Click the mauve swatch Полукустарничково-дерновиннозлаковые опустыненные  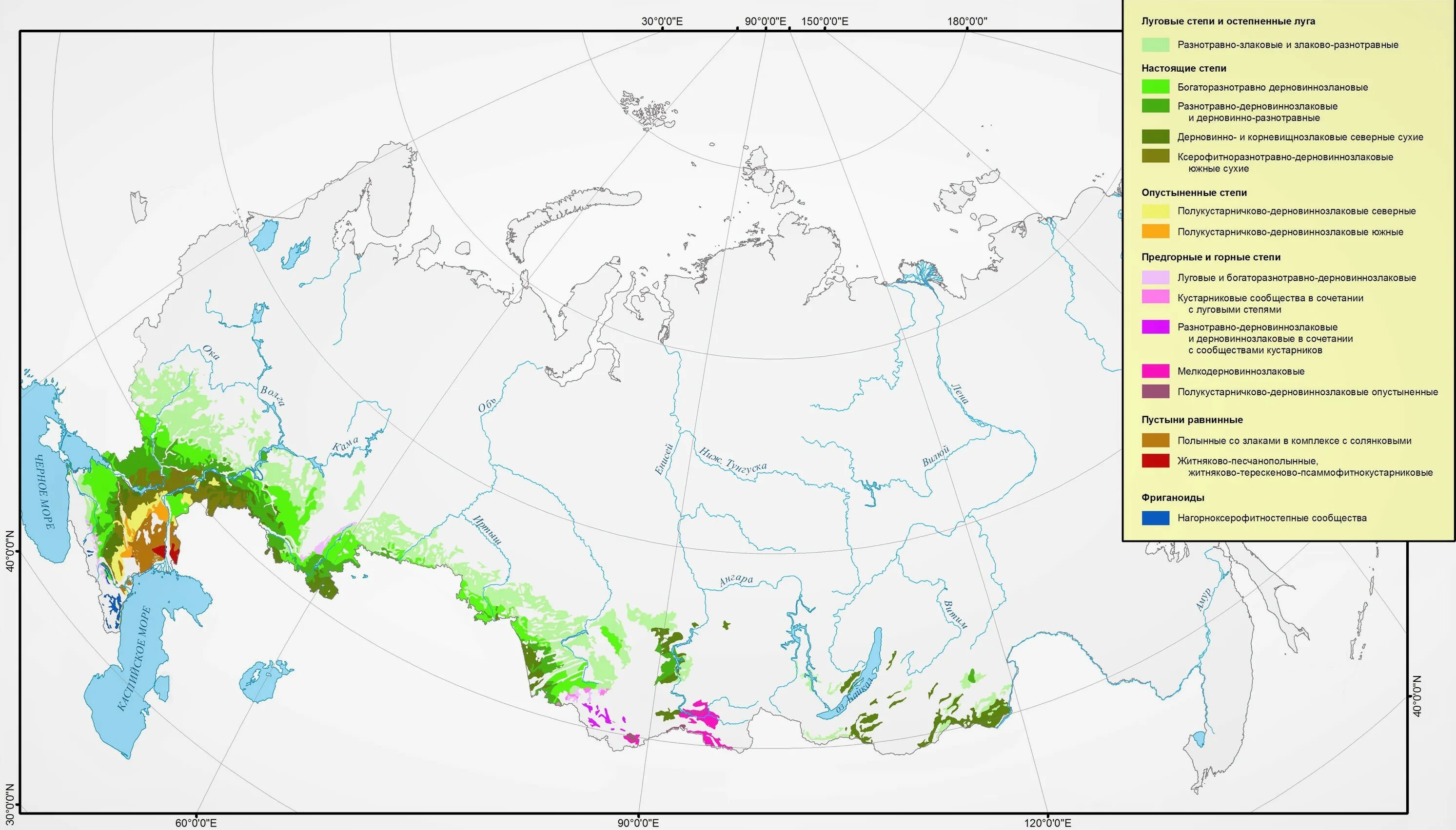pyautogui.click(x=1156, y=392)
